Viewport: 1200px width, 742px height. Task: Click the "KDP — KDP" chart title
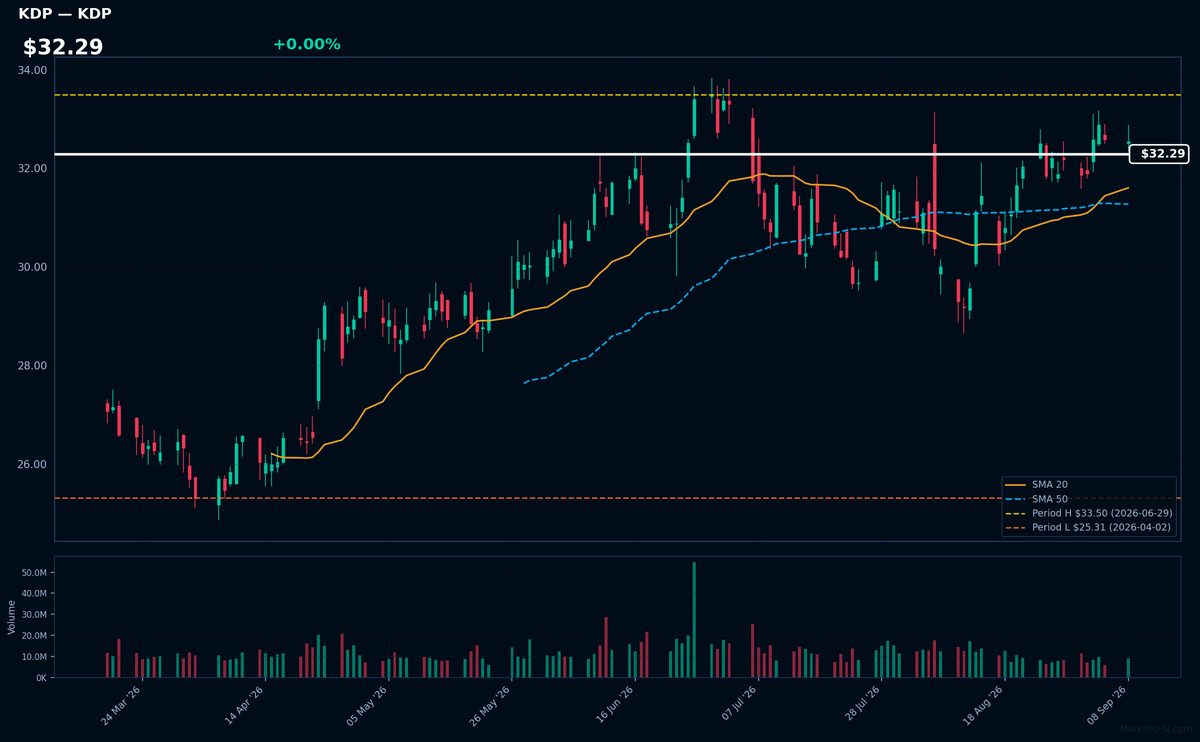click(x=65, y=14)
